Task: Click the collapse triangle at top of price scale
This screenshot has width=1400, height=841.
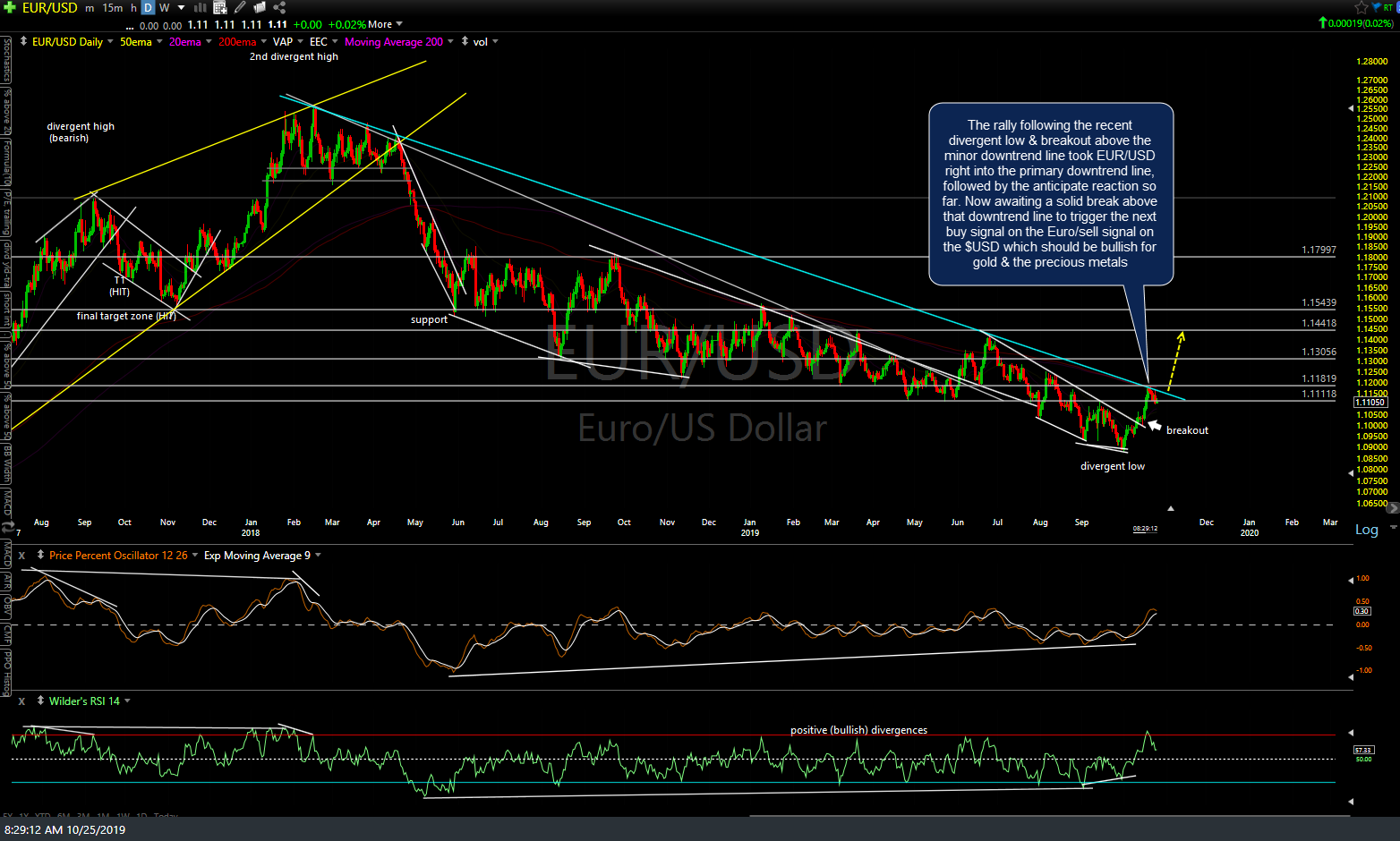Action: tap(1352, 108)
